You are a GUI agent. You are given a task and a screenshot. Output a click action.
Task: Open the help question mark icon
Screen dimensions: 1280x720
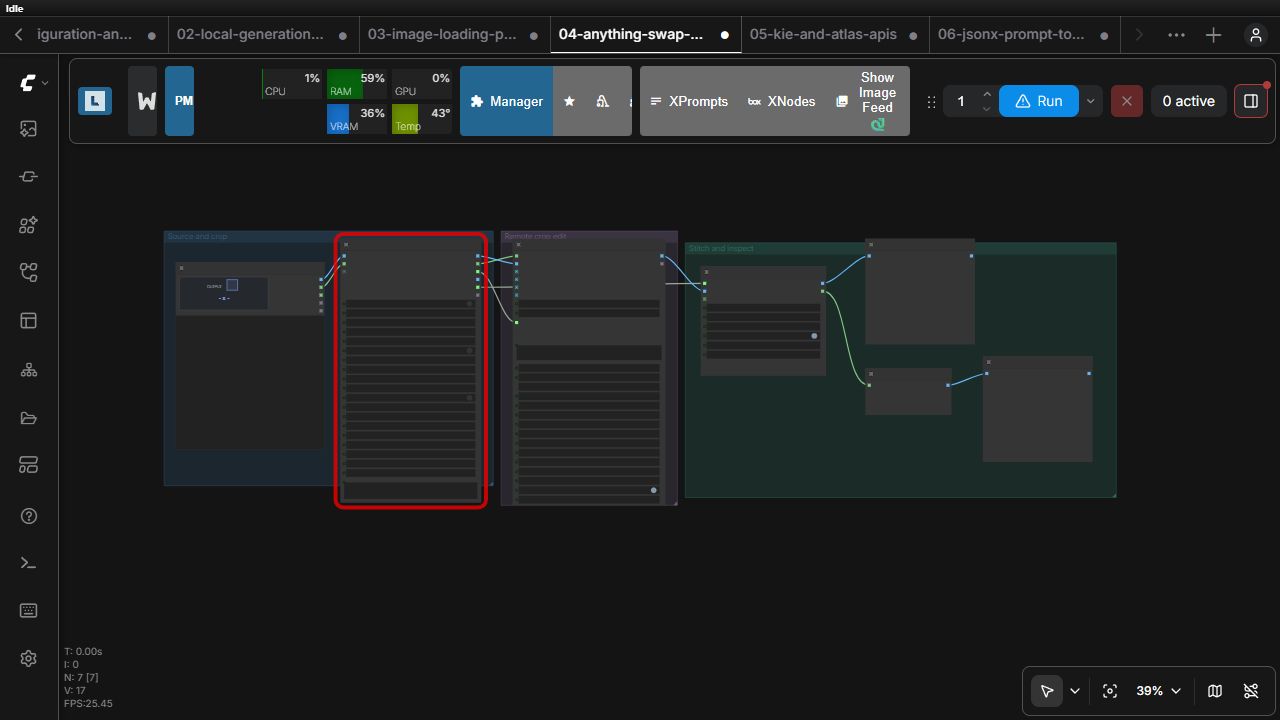(28, 516)
